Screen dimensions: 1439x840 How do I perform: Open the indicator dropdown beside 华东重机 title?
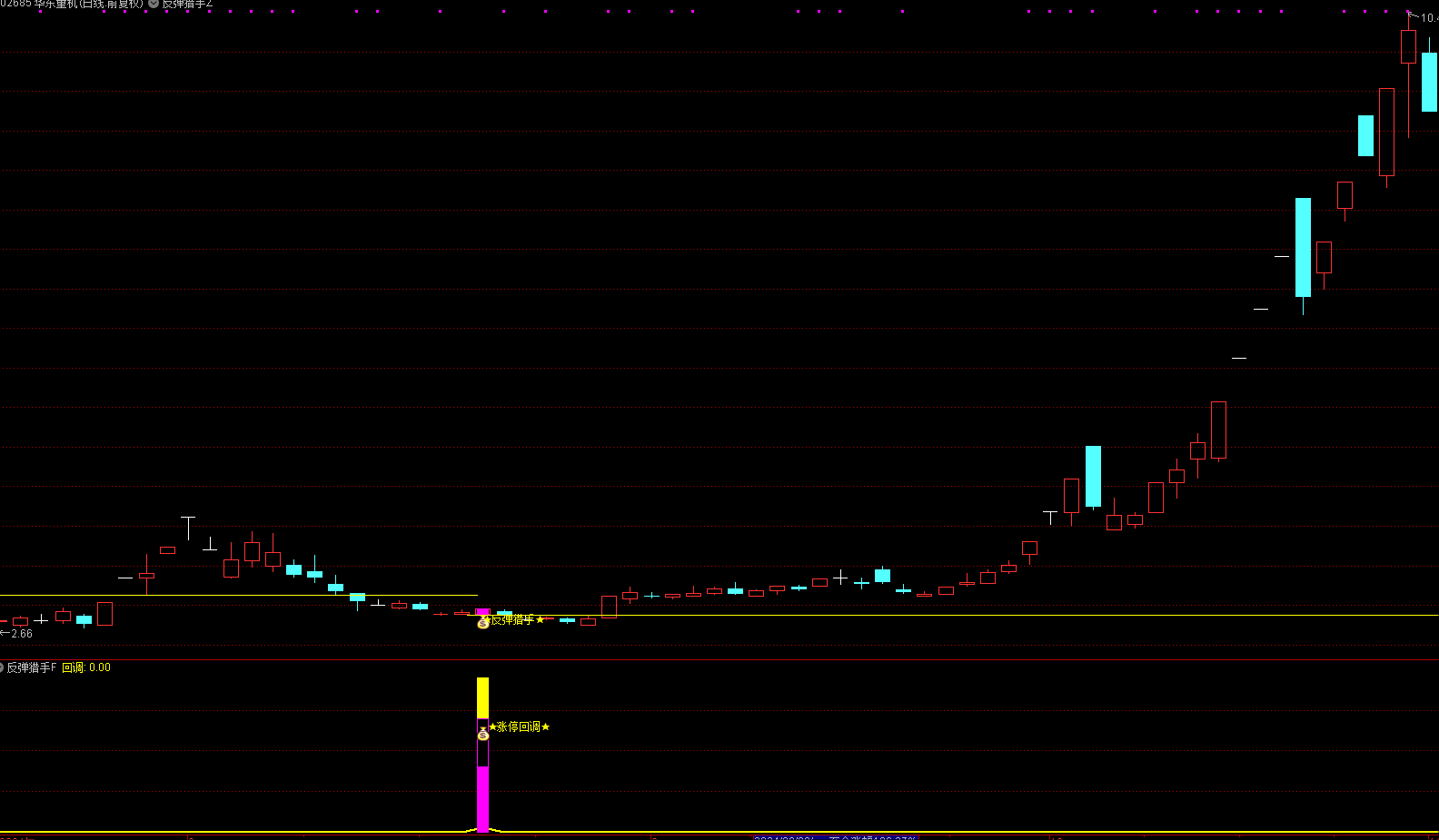click(x=154, y=4)
